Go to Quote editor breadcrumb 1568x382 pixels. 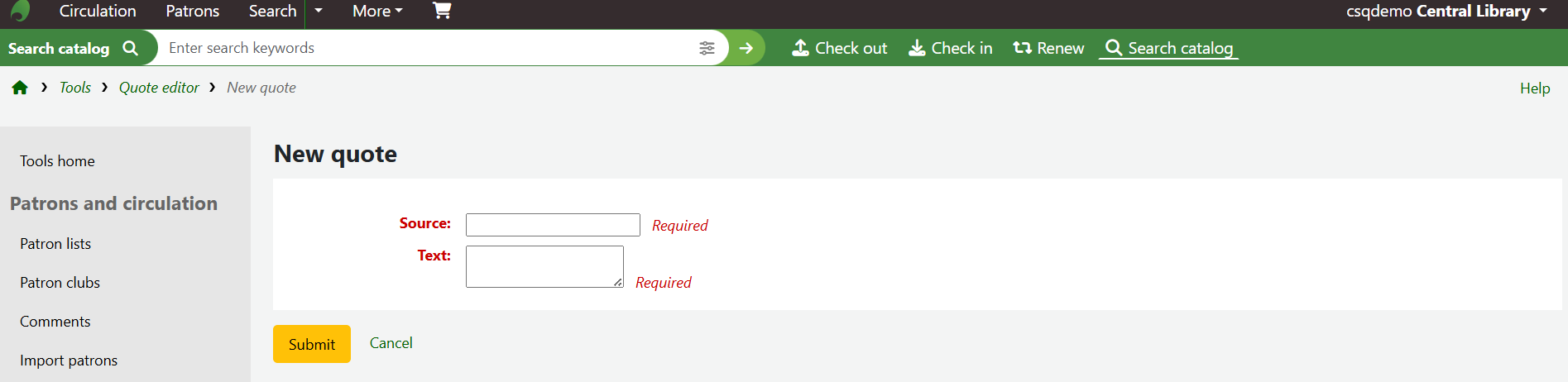(x=159, y=88)
